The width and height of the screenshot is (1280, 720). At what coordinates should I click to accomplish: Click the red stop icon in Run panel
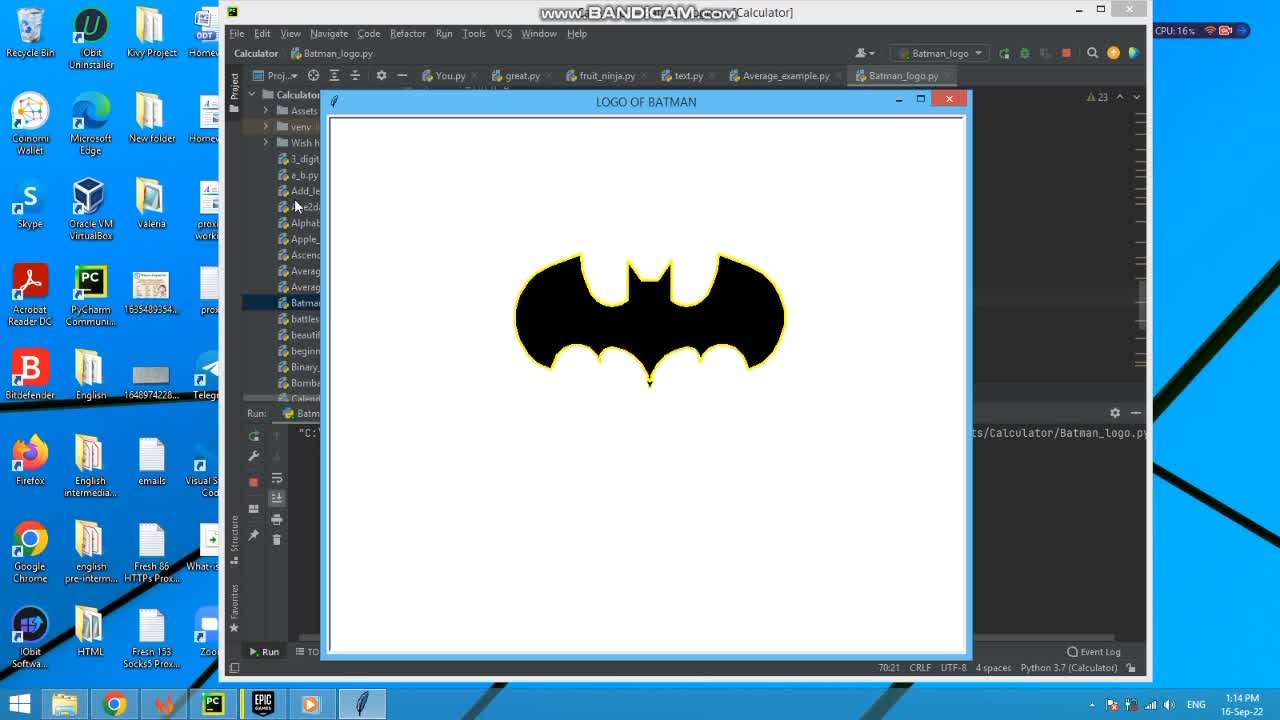click(x=254, y=482)
